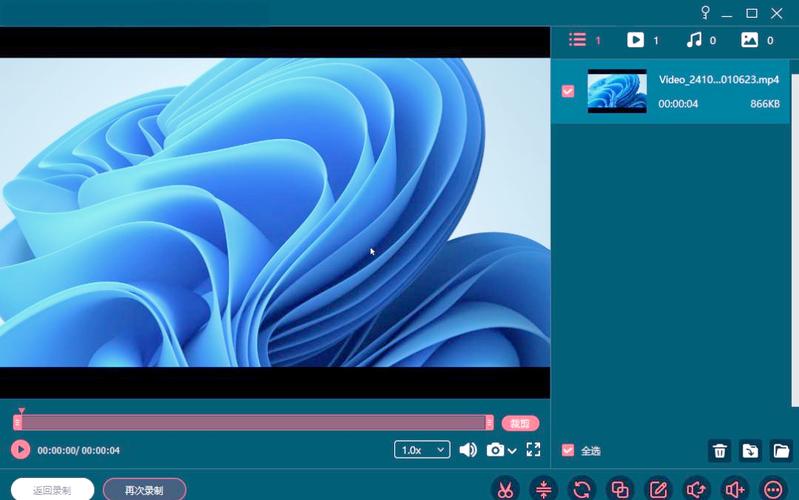Click the import file folder-arrow icon

tap(750, 451)
